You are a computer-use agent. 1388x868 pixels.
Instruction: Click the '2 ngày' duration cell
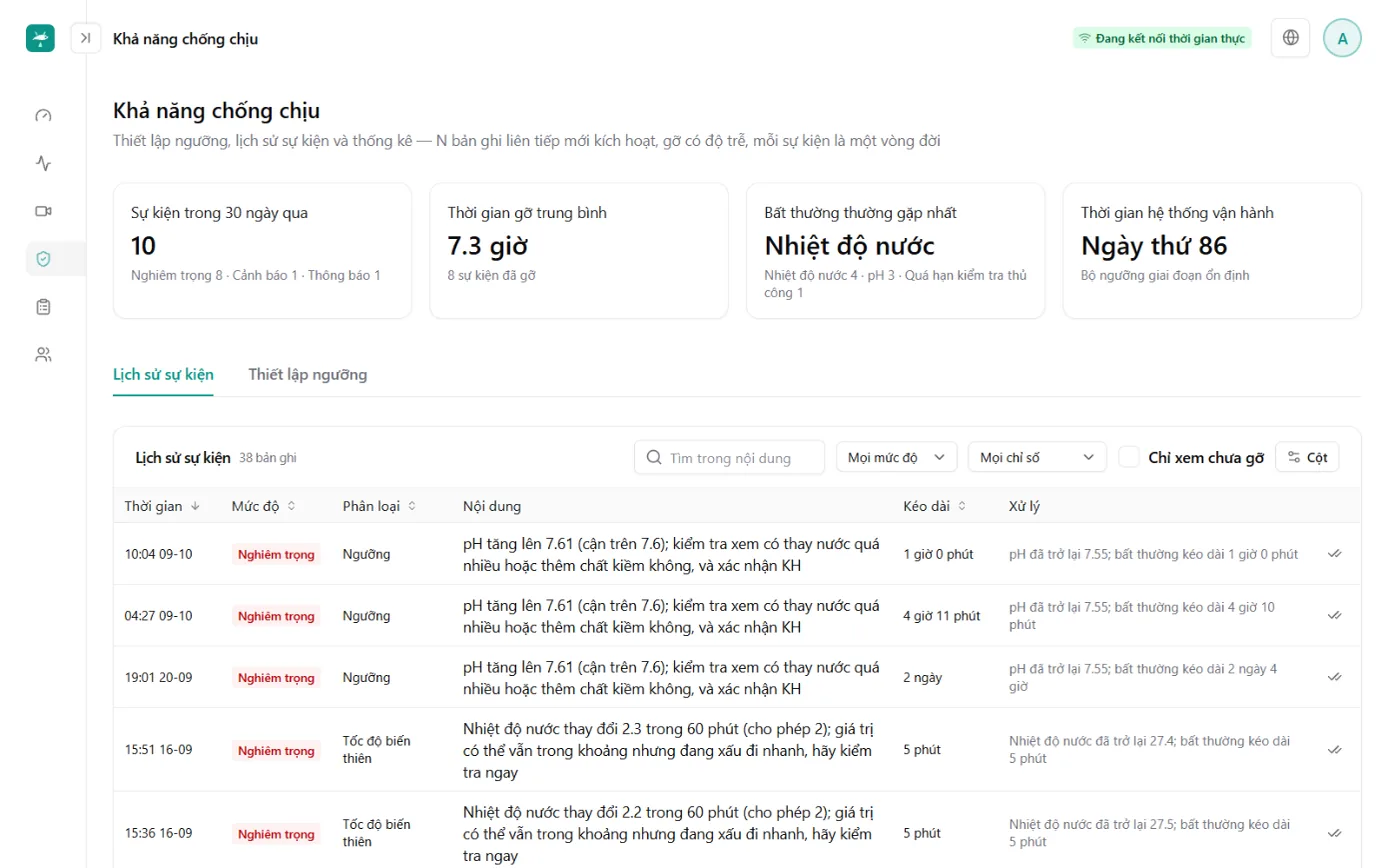click(922, 677)
